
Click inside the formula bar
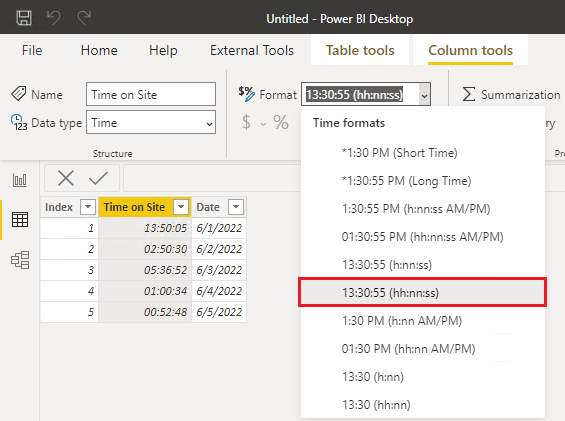click(212, 178)
